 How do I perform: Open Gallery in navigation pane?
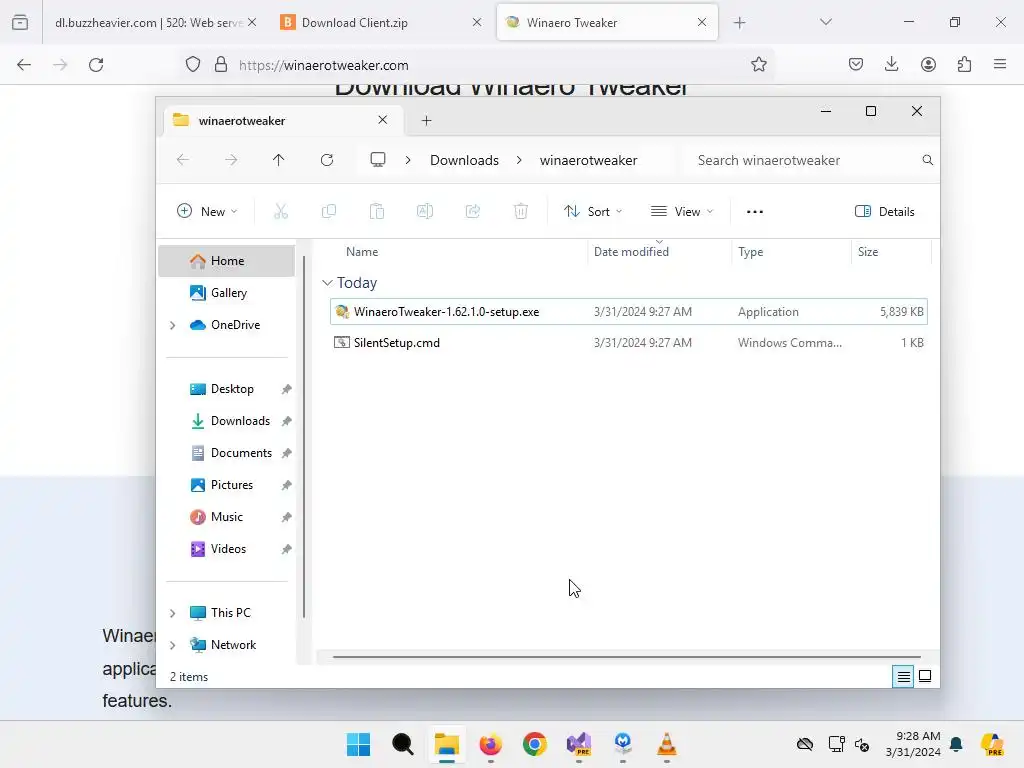coord(227,293)
